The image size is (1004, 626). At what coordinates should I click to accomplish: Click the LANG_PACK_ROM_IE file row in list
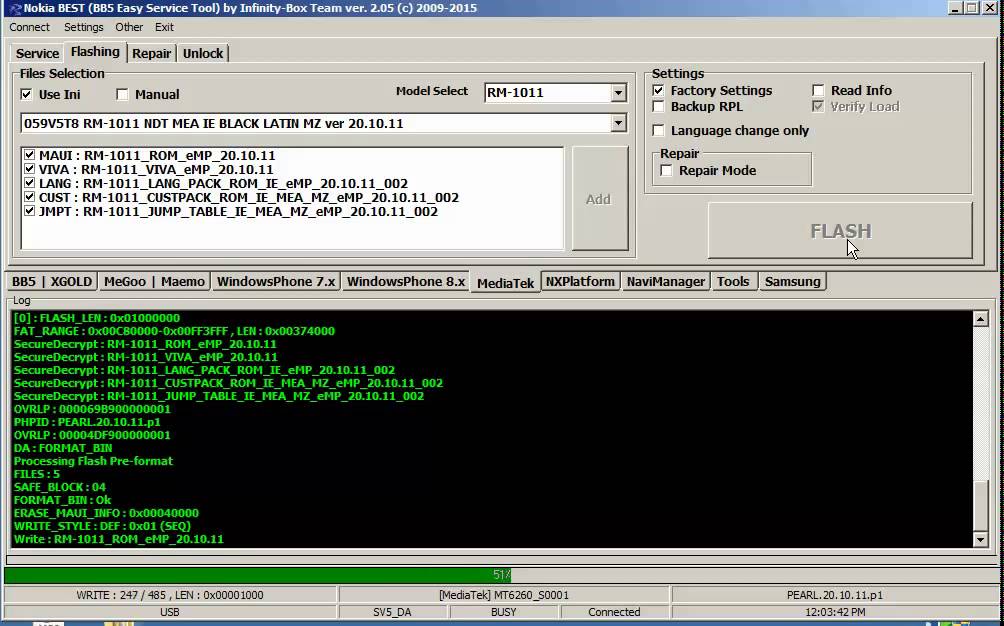coord(223,183)
